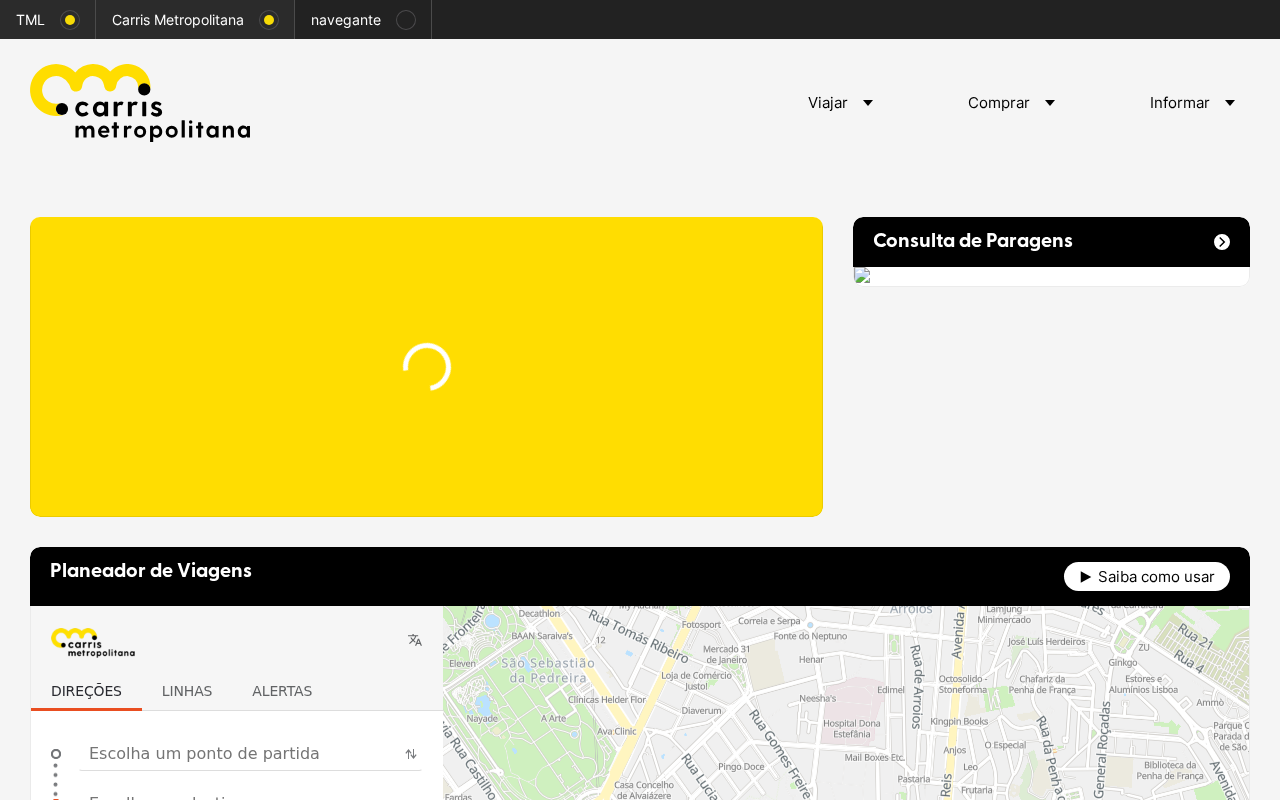The height and width of the screenshot is (800, 1280).
Task: Select the DIREÇÕES tab
Action: pos(86,691)
